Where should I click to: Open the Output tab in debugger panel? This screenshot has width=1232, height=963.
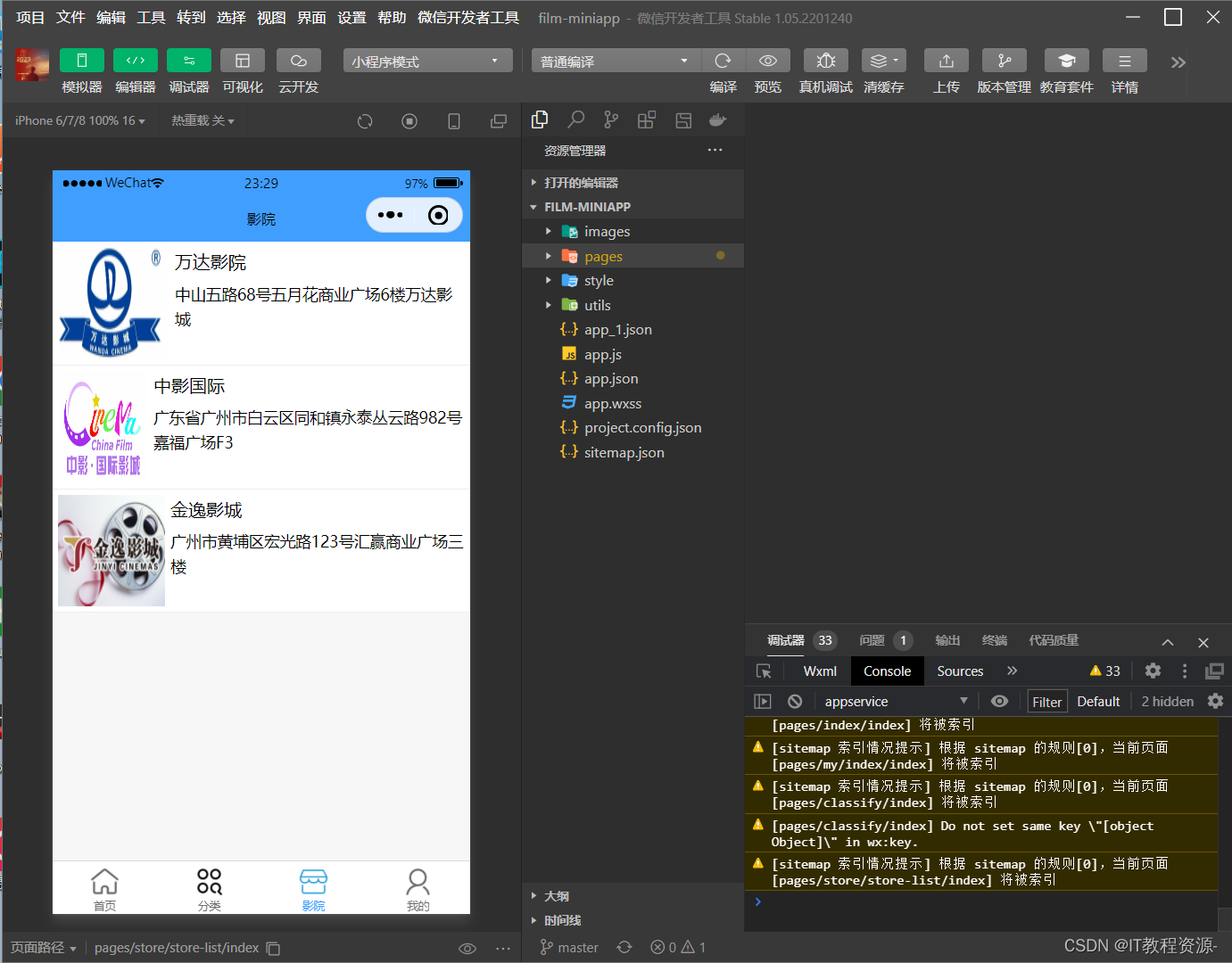(947, 640)
